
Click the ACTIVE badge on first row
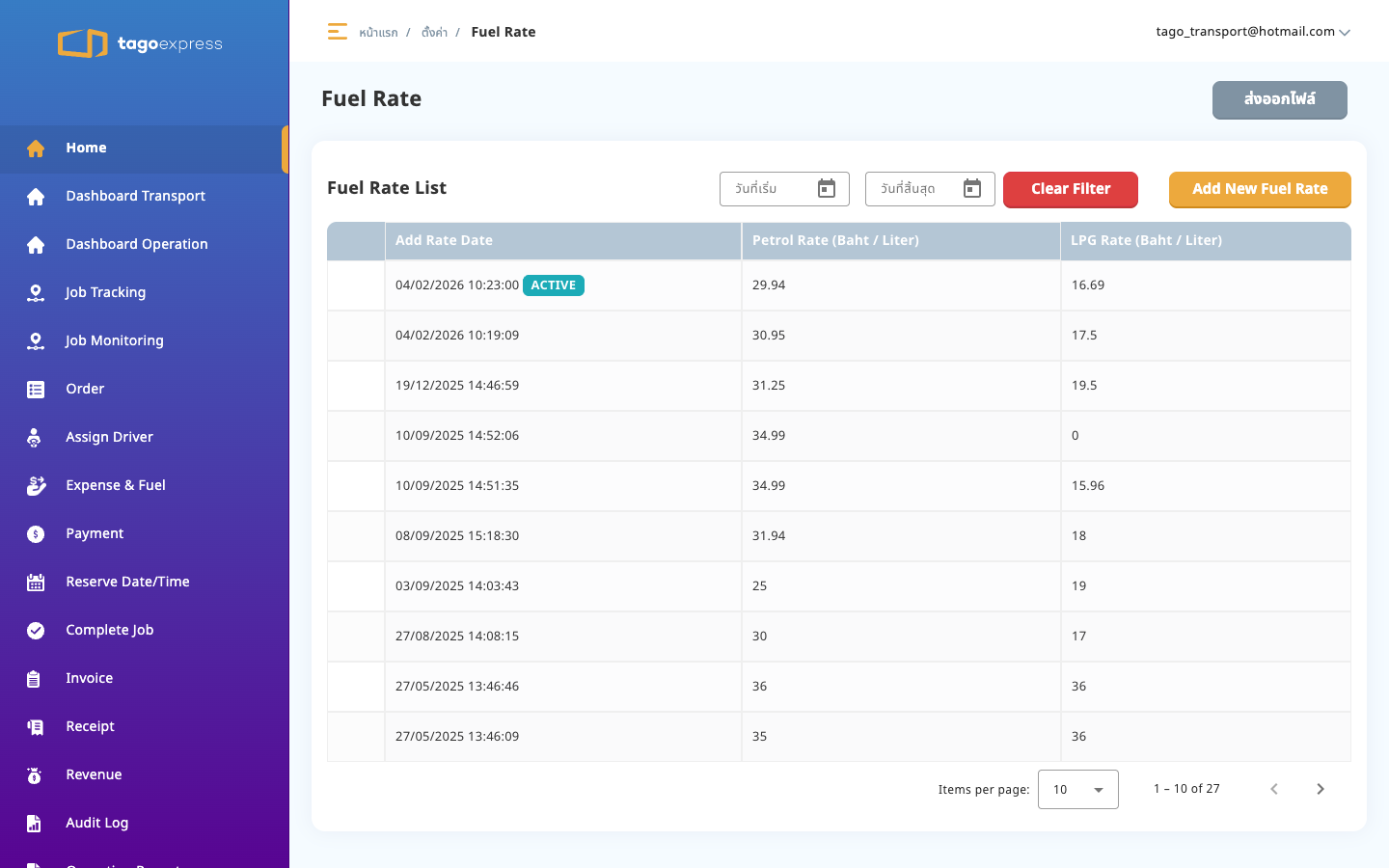coord(554,285)
